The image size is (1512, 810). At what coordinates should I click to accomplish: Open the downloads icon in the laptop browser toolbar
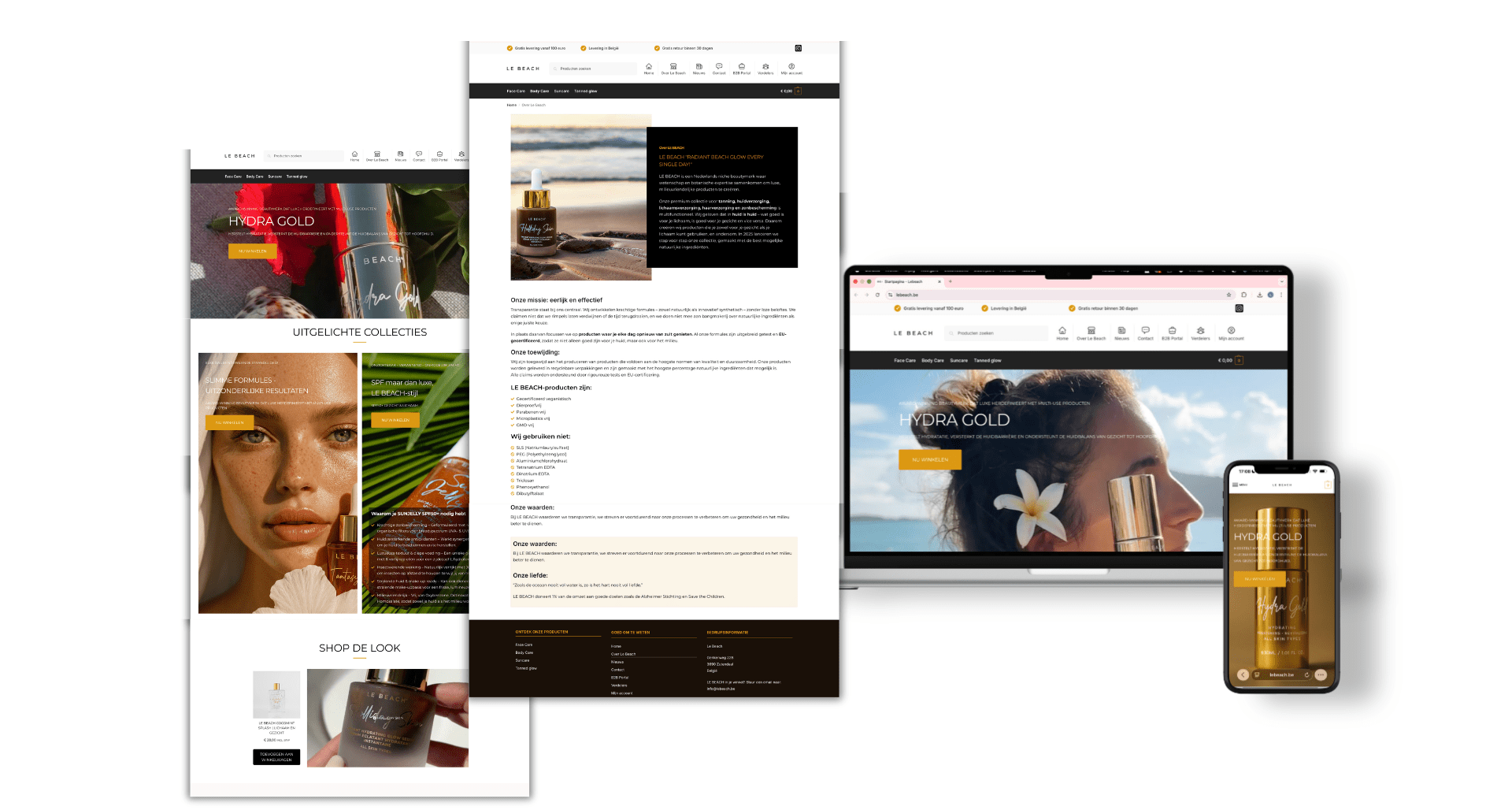1259,295
